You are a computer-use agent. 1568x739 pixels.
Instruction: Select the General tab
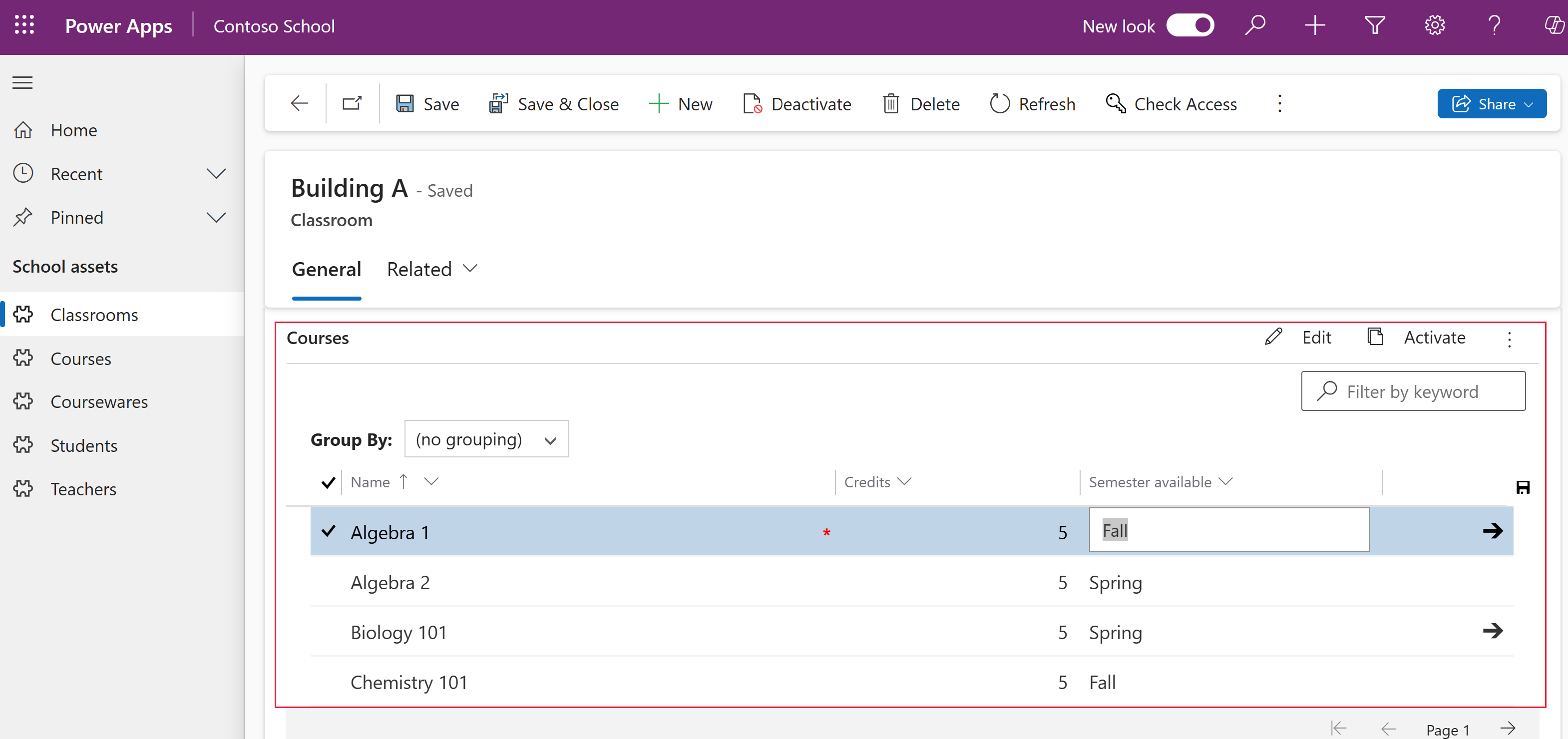pos(325,268)
